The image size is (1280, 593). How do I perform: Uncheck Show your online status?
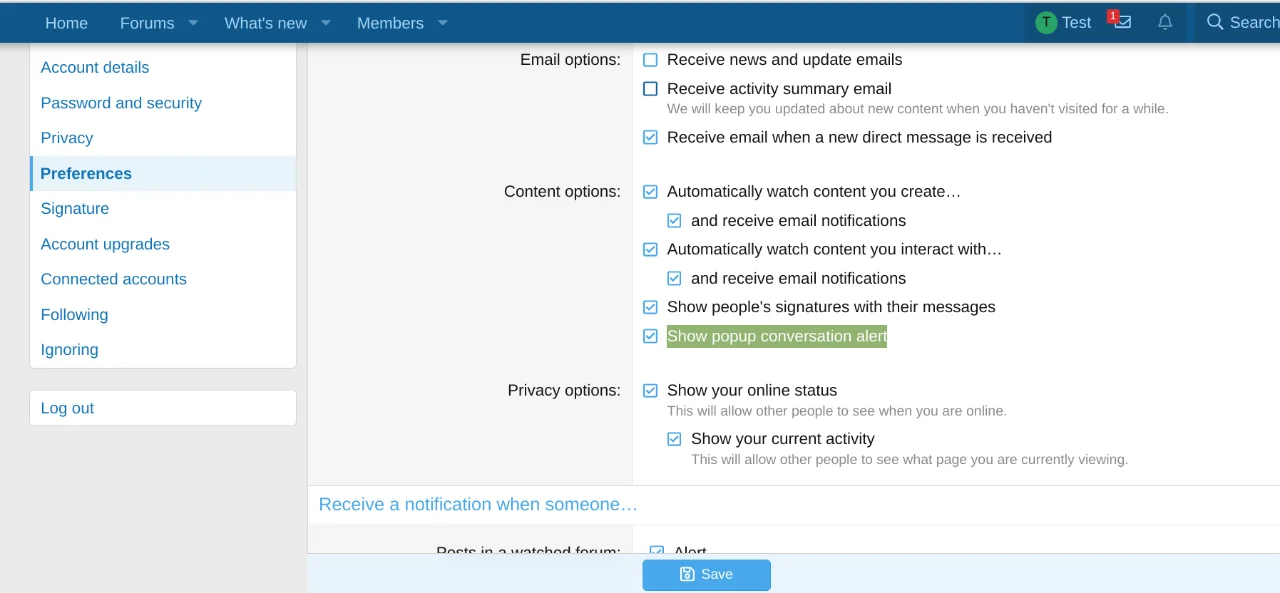(x=650, y=391)
